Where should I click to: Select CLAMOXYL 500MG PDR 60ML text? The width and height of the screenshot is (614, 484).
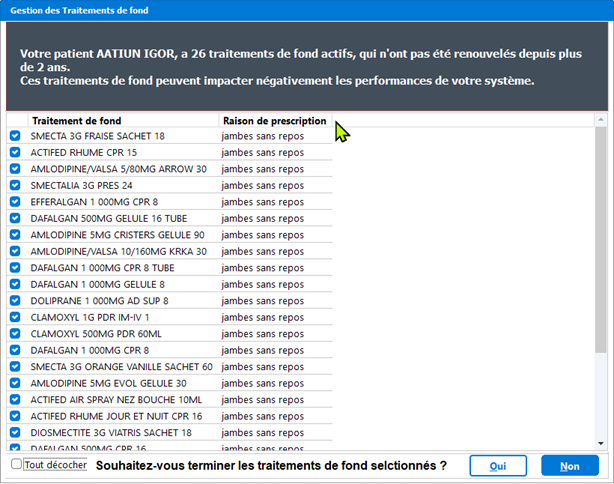click(x=96, y=334)
